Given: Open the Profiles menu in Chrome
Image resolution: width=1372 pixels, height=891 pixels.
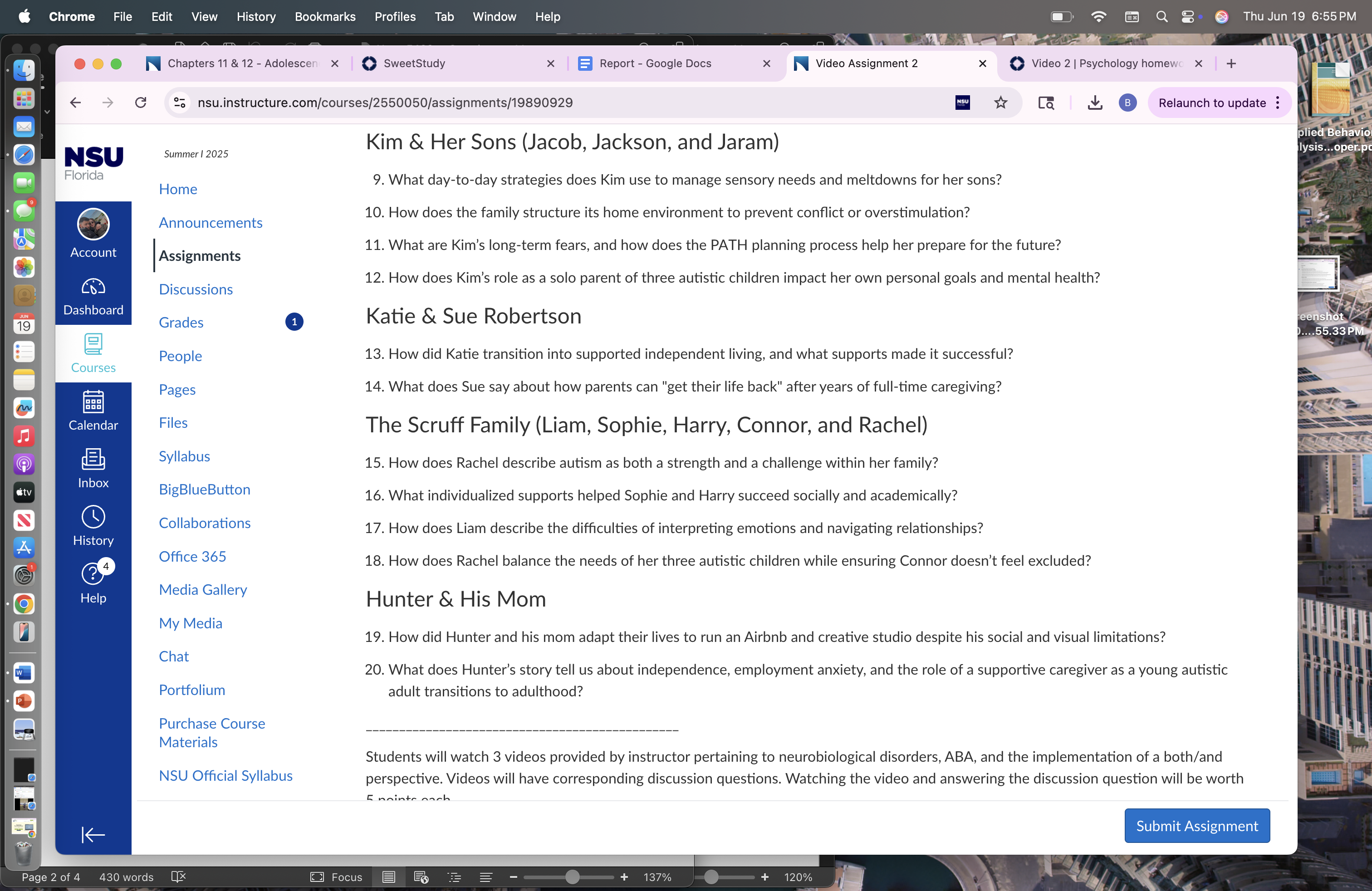Looking at the screenshot, I should [395, 17].
